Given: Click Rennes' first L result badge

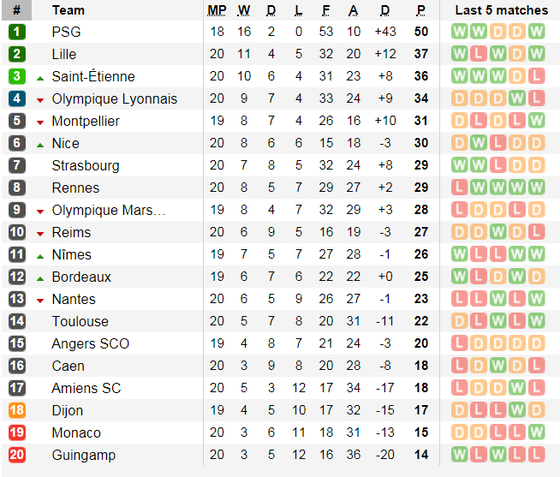Looking at the screenshot, I should click(459, 187).
